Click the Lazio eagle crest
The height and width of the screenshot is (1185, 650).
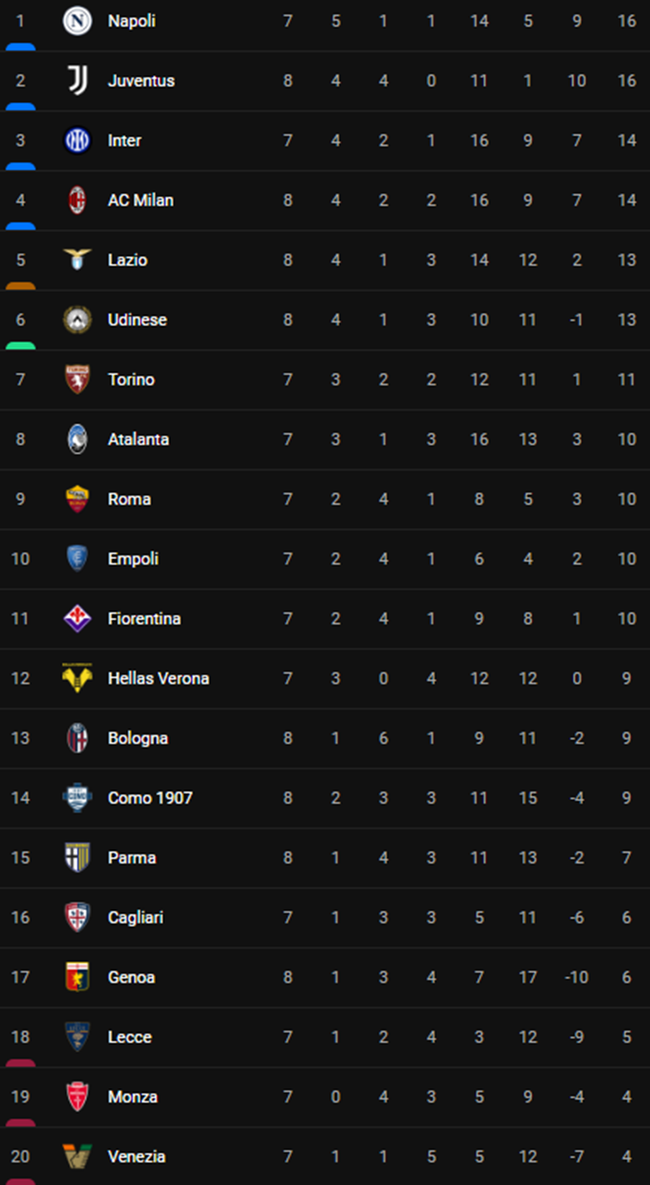(77, 259)
